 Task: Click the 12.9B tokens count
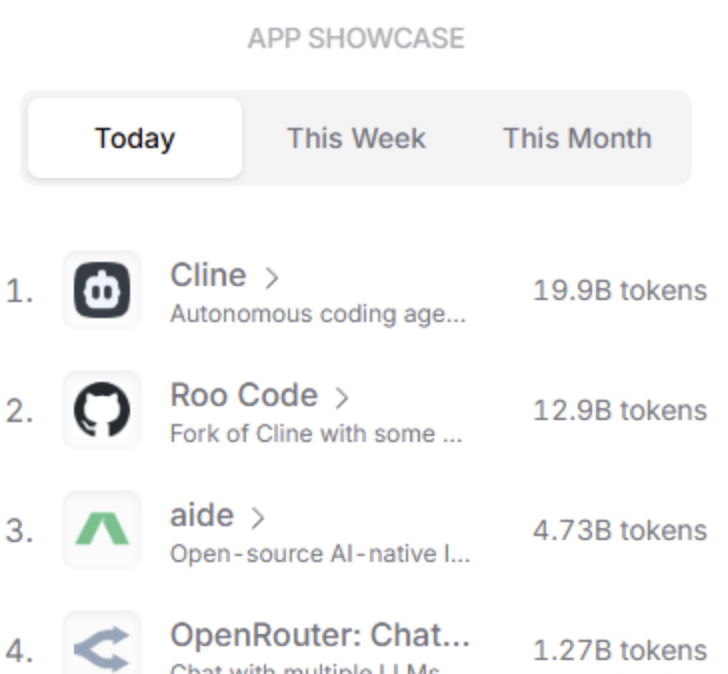click(619, 411)
